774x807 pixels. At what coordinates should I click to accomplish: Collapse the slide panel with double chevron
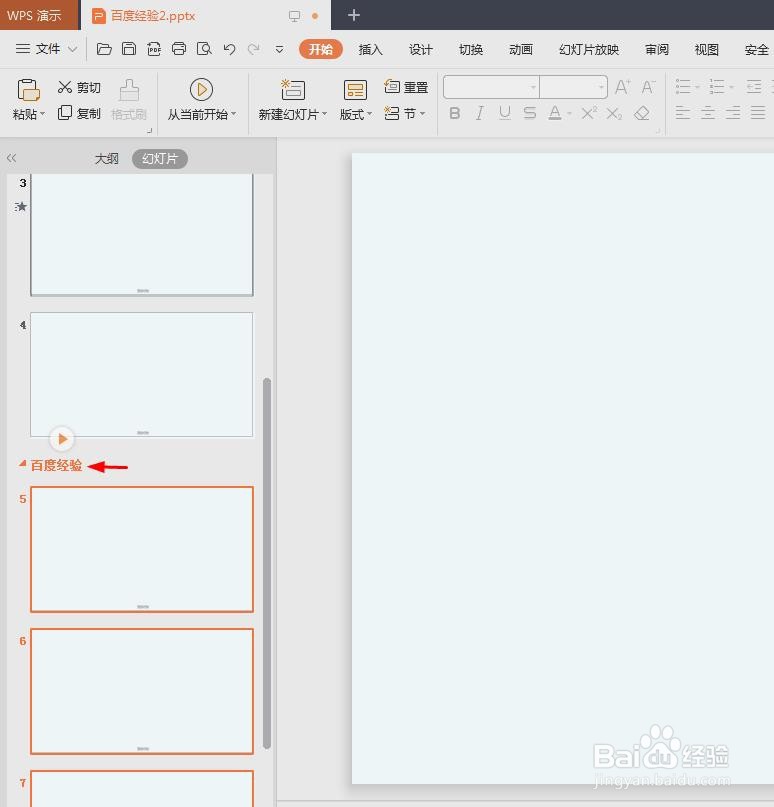[11, 158]
